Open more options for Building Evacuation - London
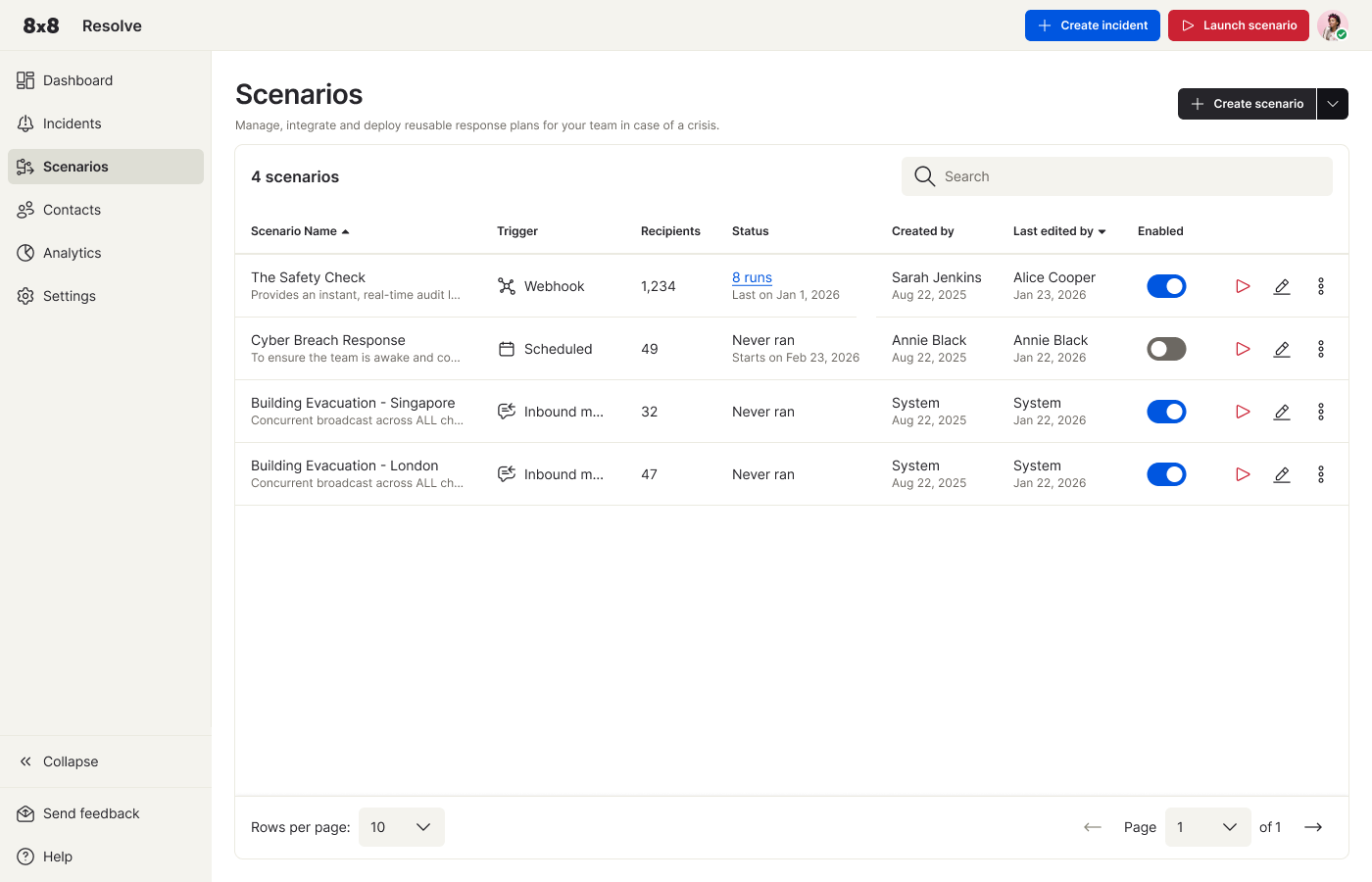 (1321, 474)
